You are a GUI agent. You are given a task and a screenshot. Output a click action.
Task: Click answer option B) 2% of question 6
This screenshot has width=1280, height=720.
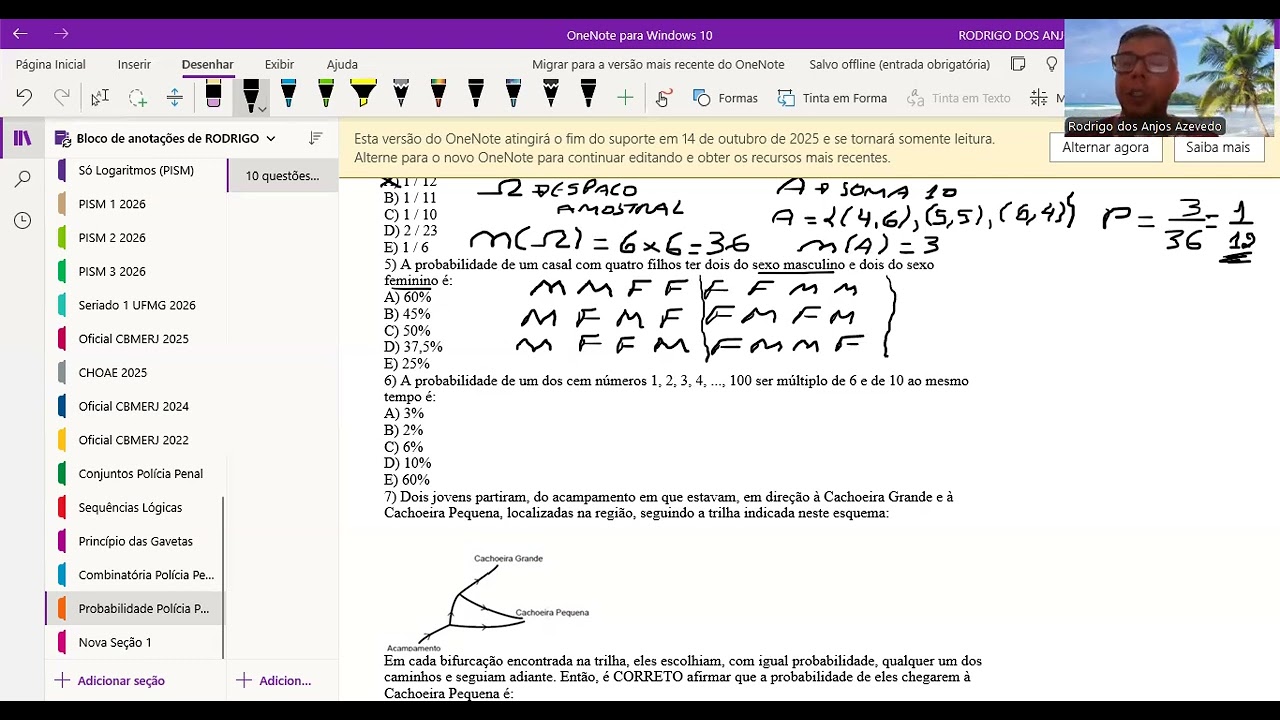403,430
